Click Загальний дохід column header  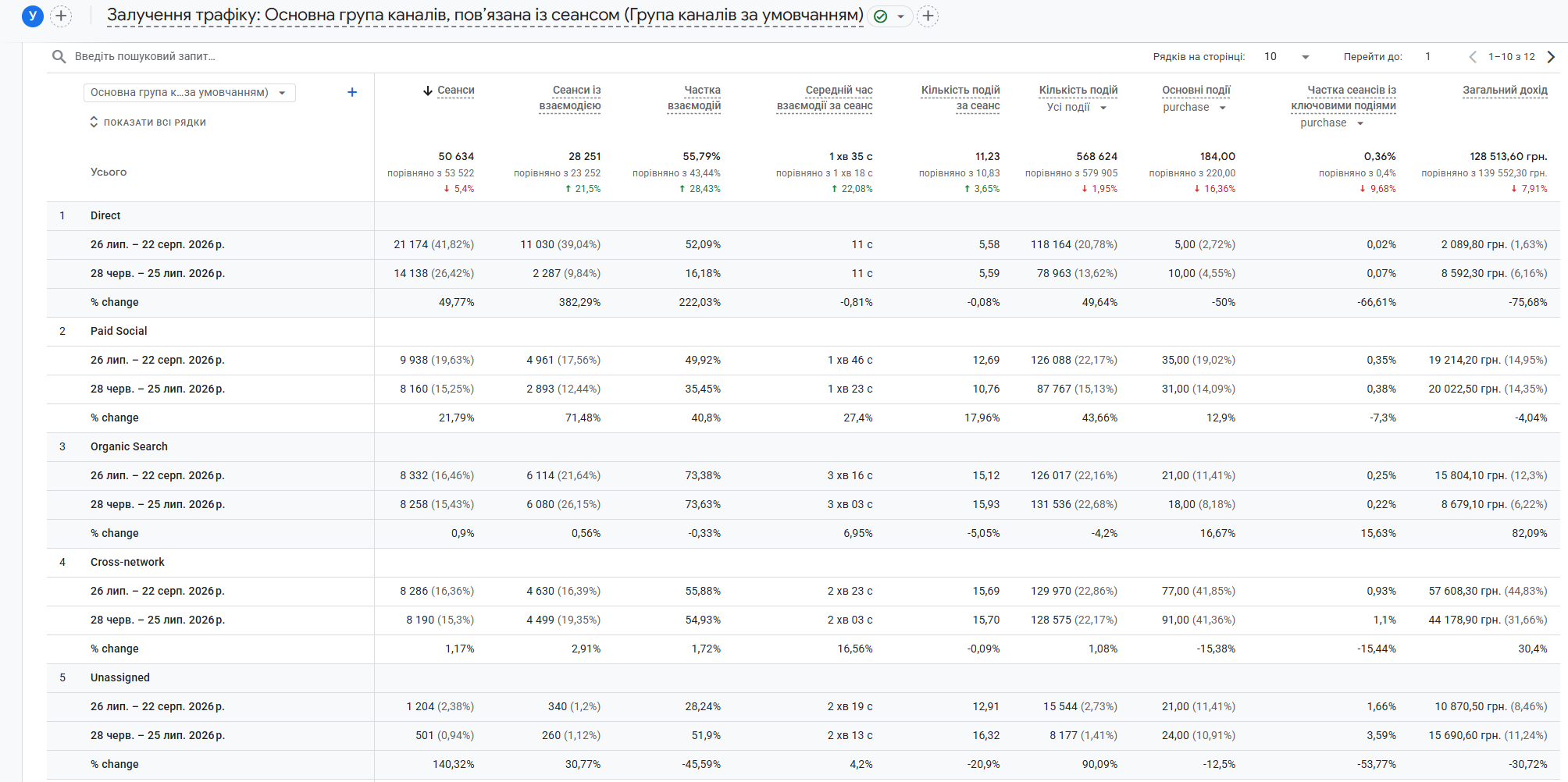[x=1505, y=90]
